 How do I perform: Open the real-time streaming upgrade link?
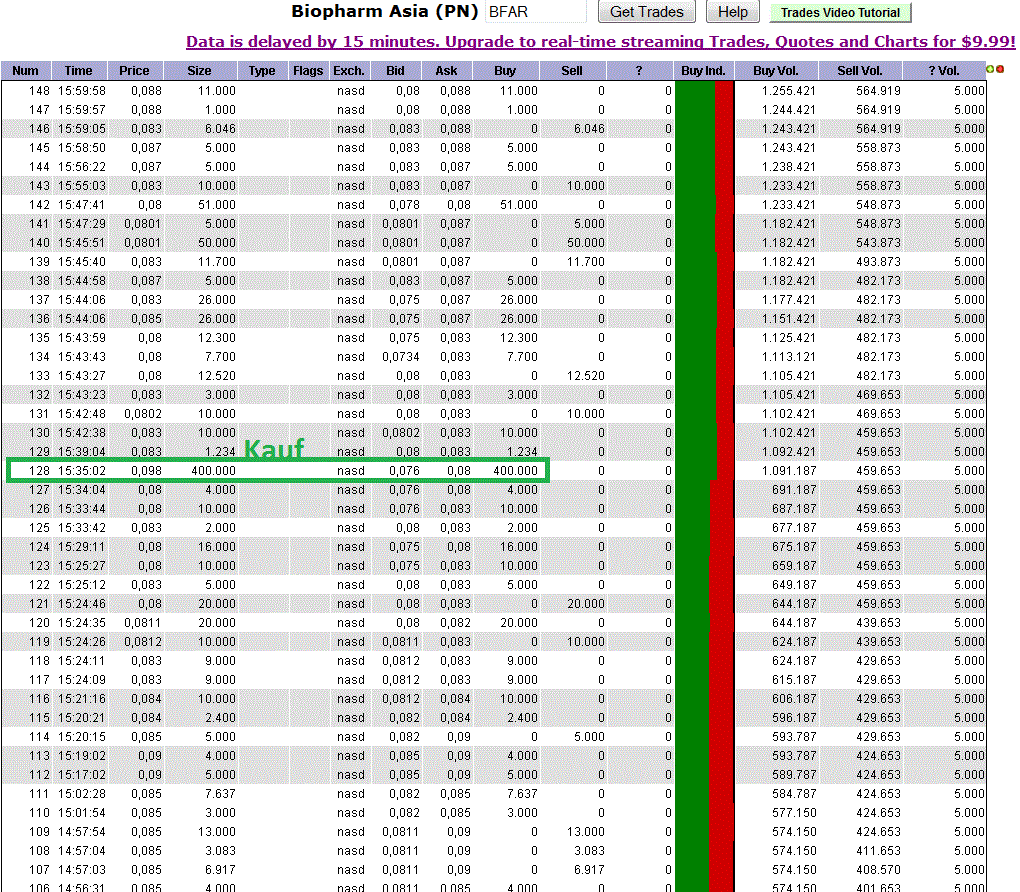tap(598, 42)
